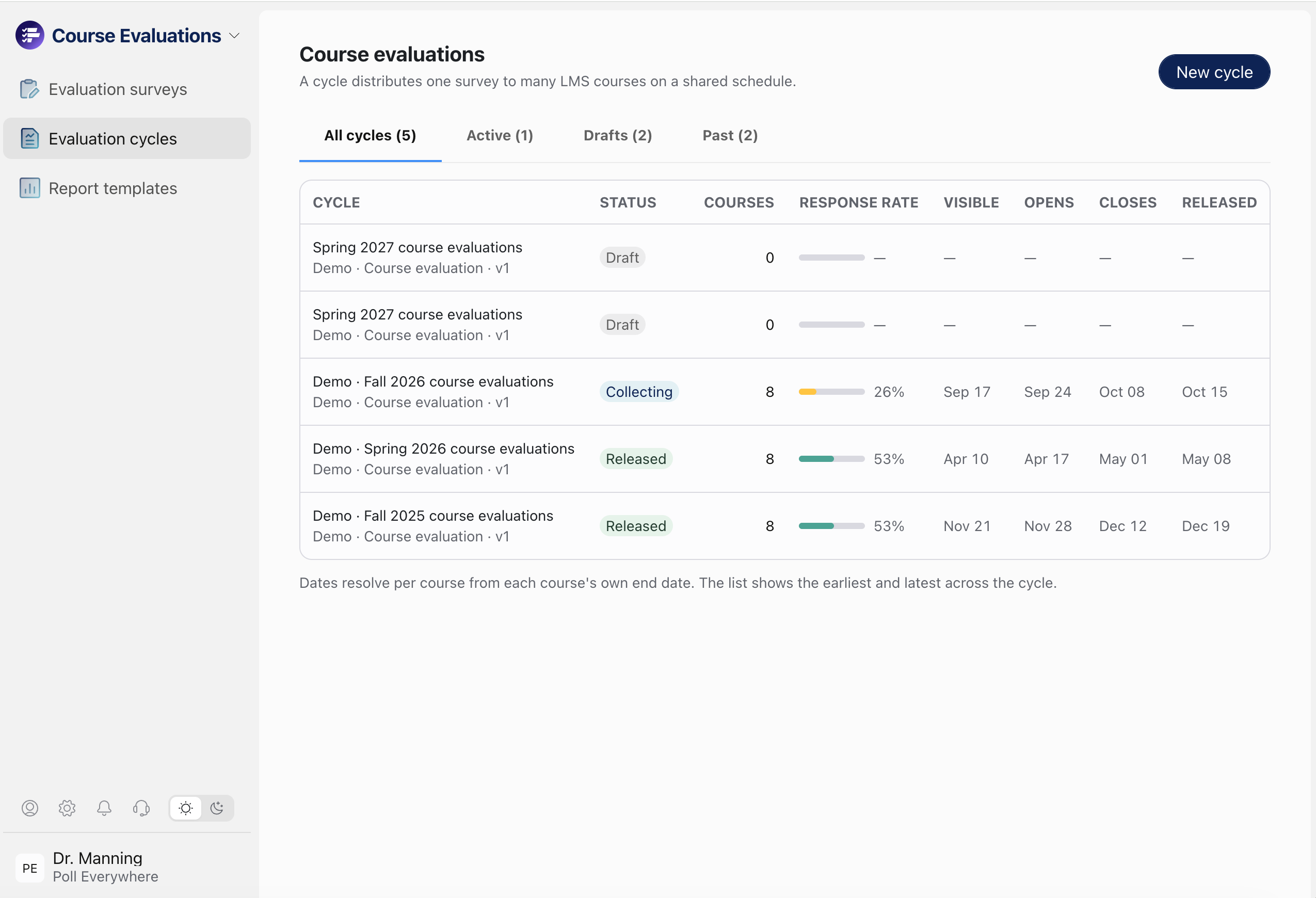The image size is (1316, 898).
Task: Open the user profile icon
Action: [30, 808]
